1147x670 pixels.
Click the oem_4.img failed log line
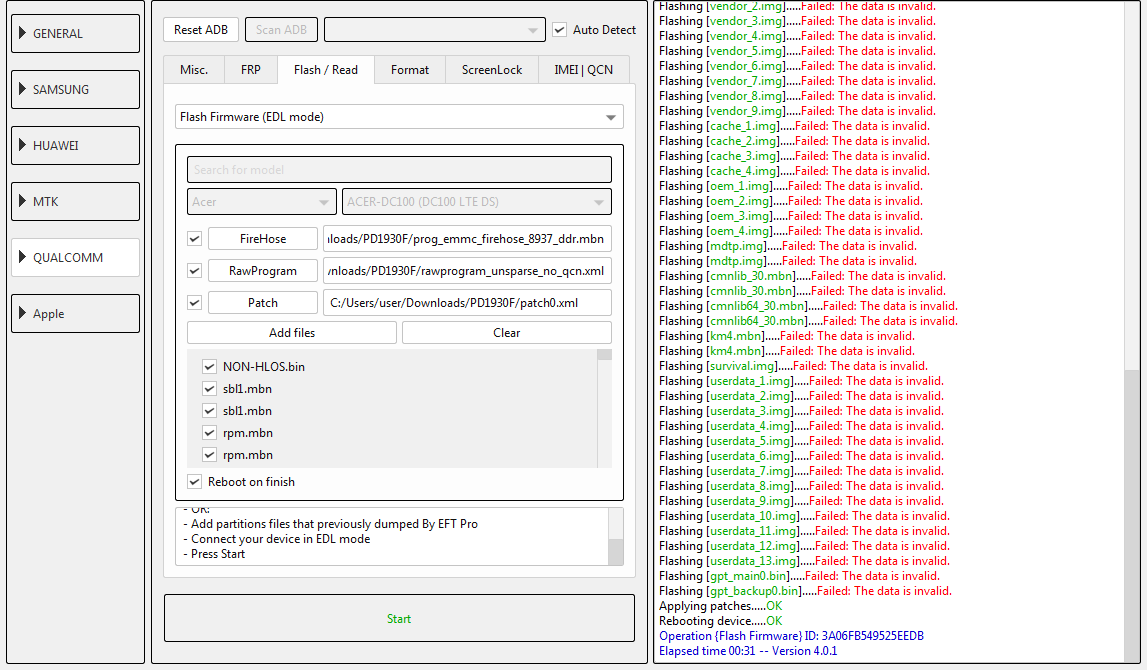791,230
